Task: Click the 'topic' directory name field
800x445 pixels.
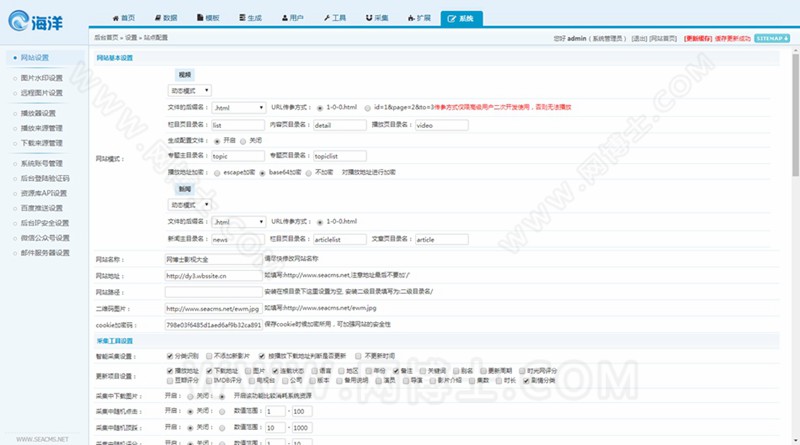Action: (x=238, y=156)
